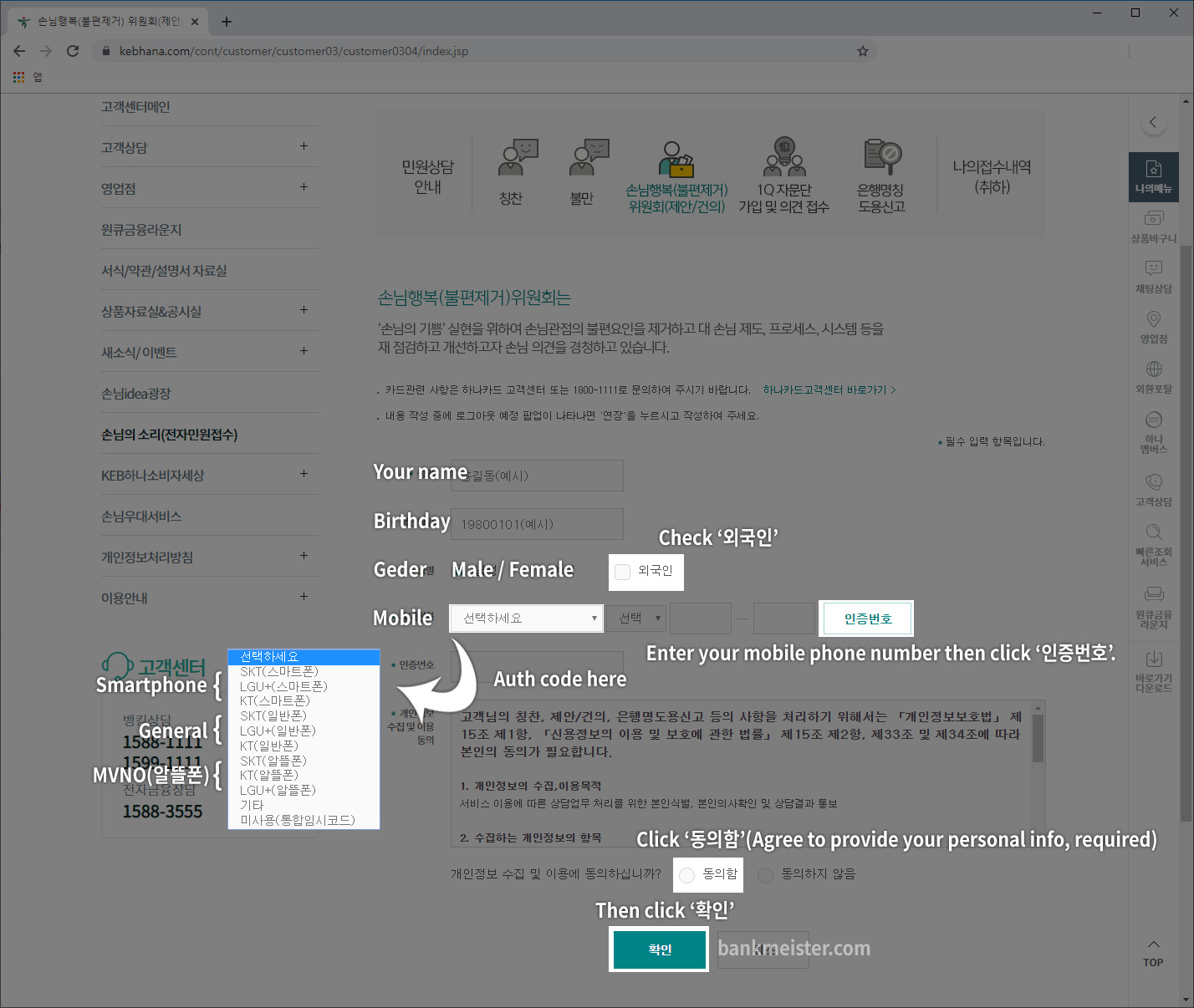Viewport: 1194px width, 1008px height.
Task: Open a new browser tab
Action: (226, 22)
